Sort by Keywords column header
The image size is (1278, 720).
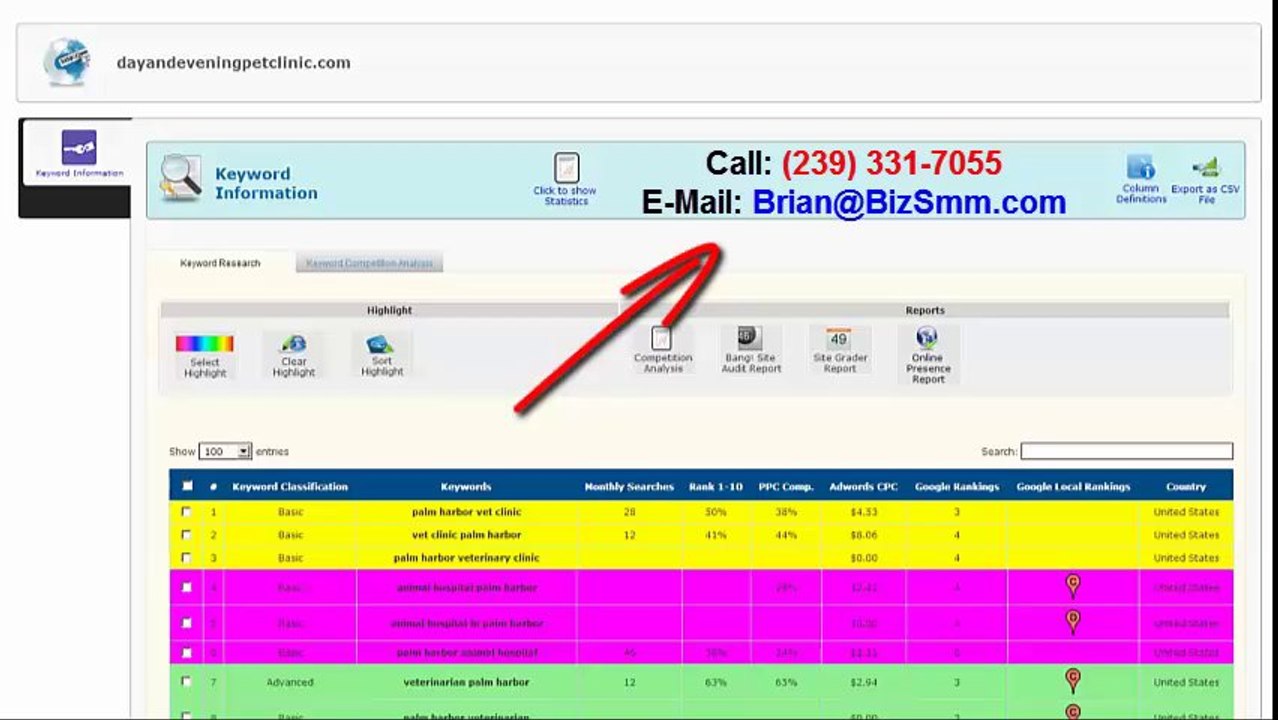pos(466,487)
